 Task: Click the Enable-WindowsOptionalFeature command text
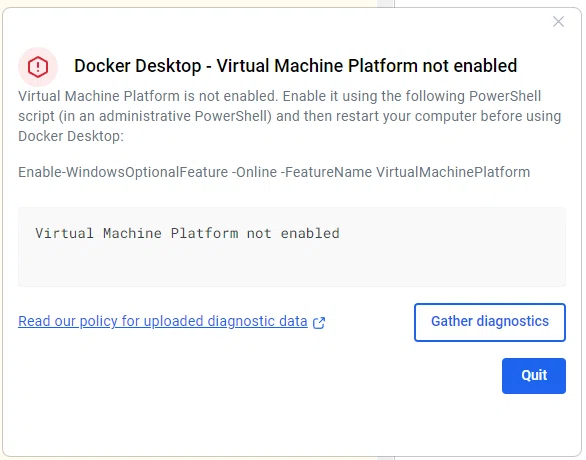[x=274, y=172]
